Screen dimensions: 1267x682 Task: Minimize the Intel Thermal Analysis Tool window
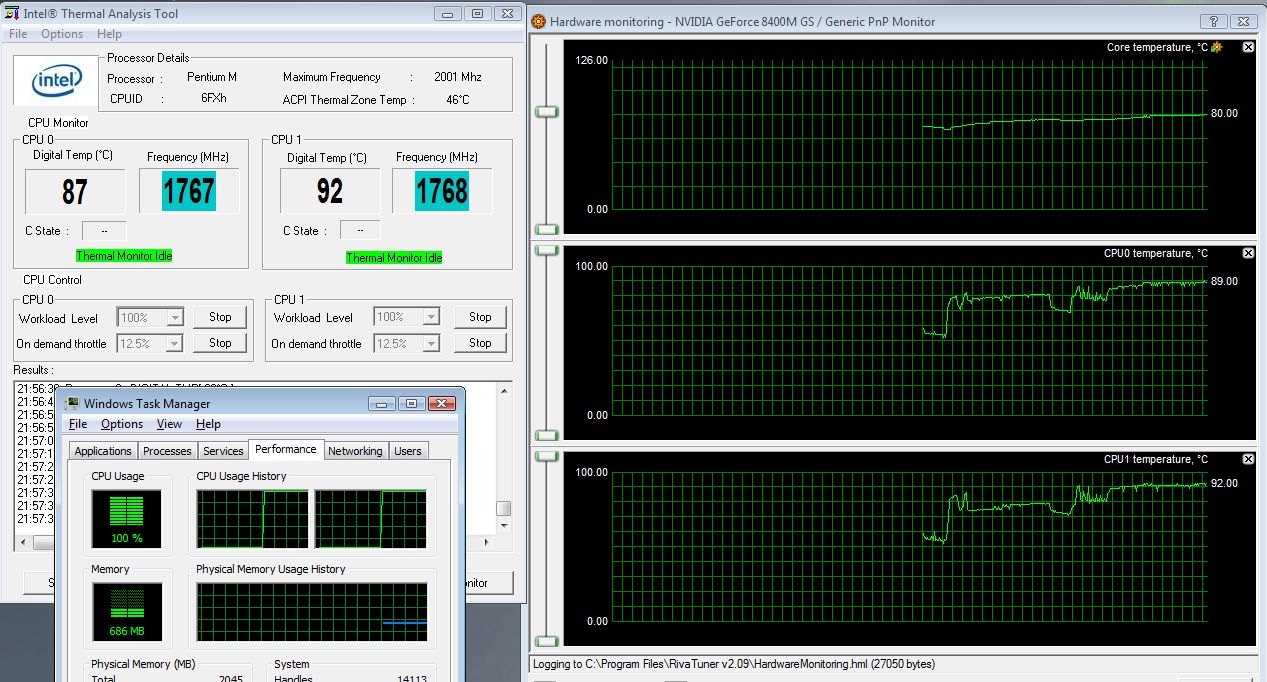[449, 13]
